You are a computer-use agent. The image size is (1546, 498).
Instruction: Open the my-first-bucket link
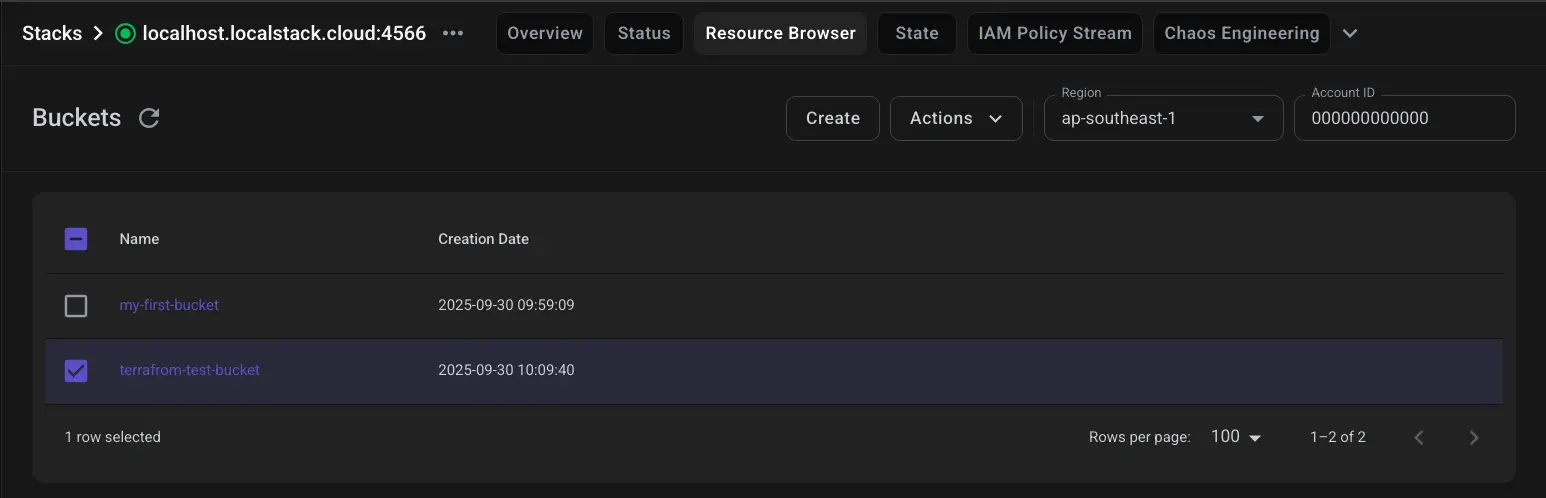point(169,305)
